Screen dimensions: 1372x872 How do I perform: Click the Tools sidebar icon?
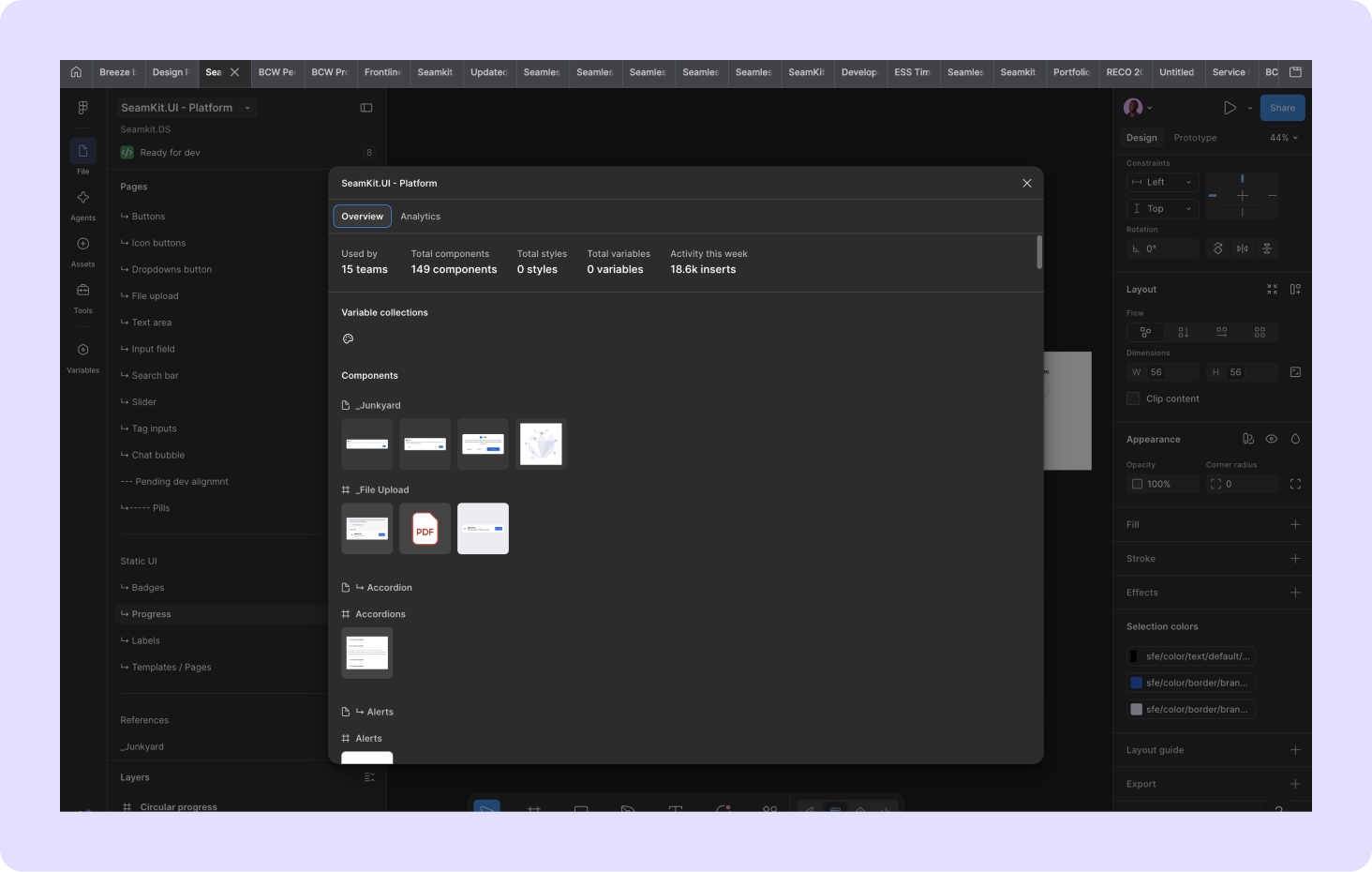coord(82,291)
